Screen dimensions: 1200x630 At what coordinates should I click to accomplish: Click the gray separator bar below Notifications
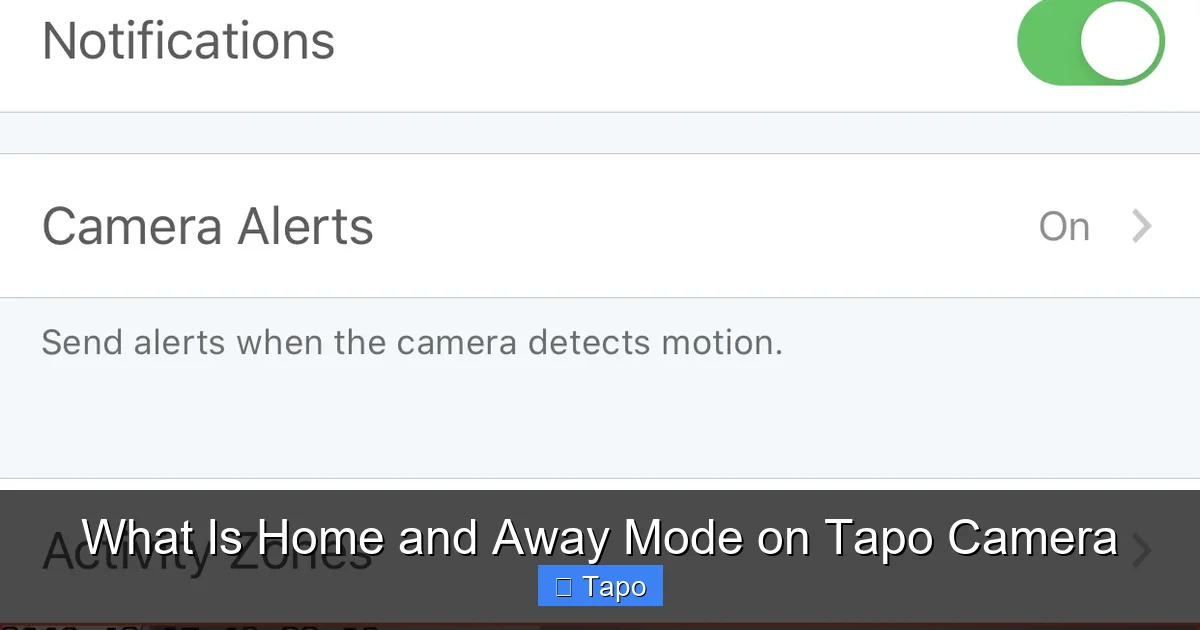600,131
